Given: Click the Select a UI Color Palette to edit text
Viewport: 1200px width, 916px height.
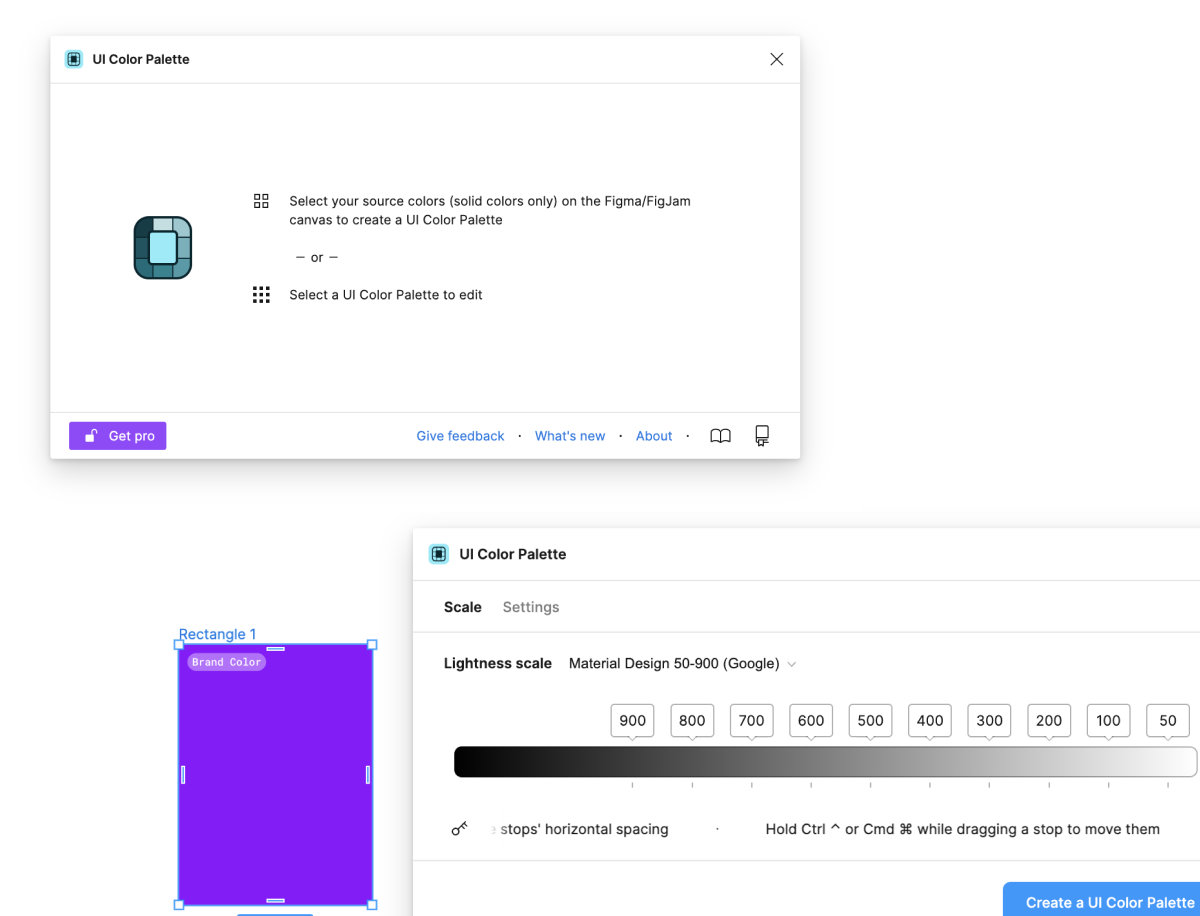Looking at the screenshot, I should coord(386,295).
